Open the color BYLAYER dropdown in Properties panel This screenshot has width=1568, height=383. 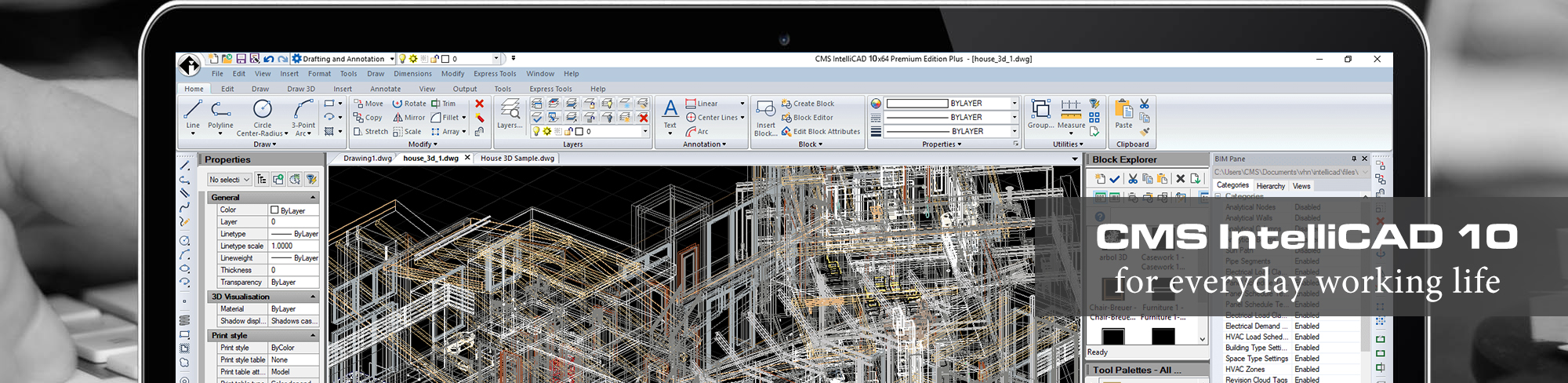click(1014, 104)
